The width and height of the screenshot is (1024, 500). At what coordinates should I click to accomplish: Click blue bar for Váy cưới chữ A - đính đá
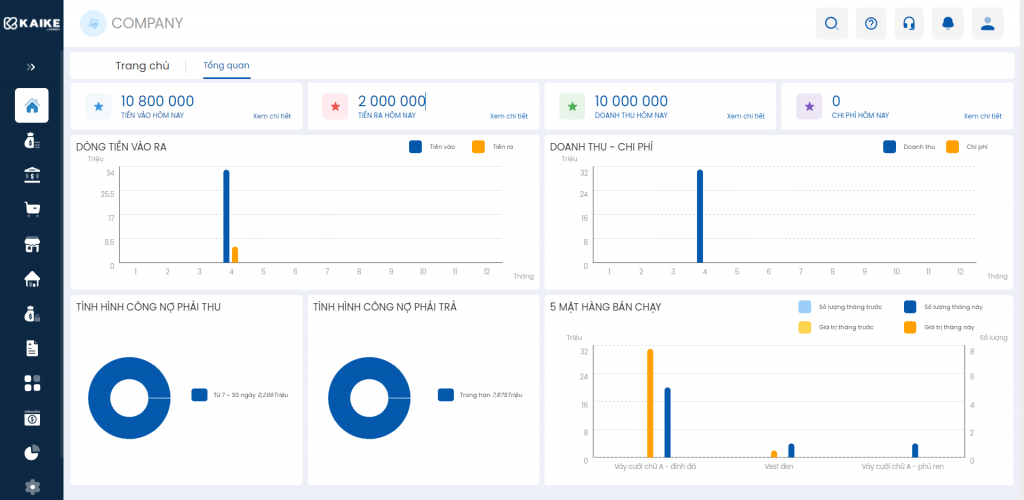pos(667,422)
